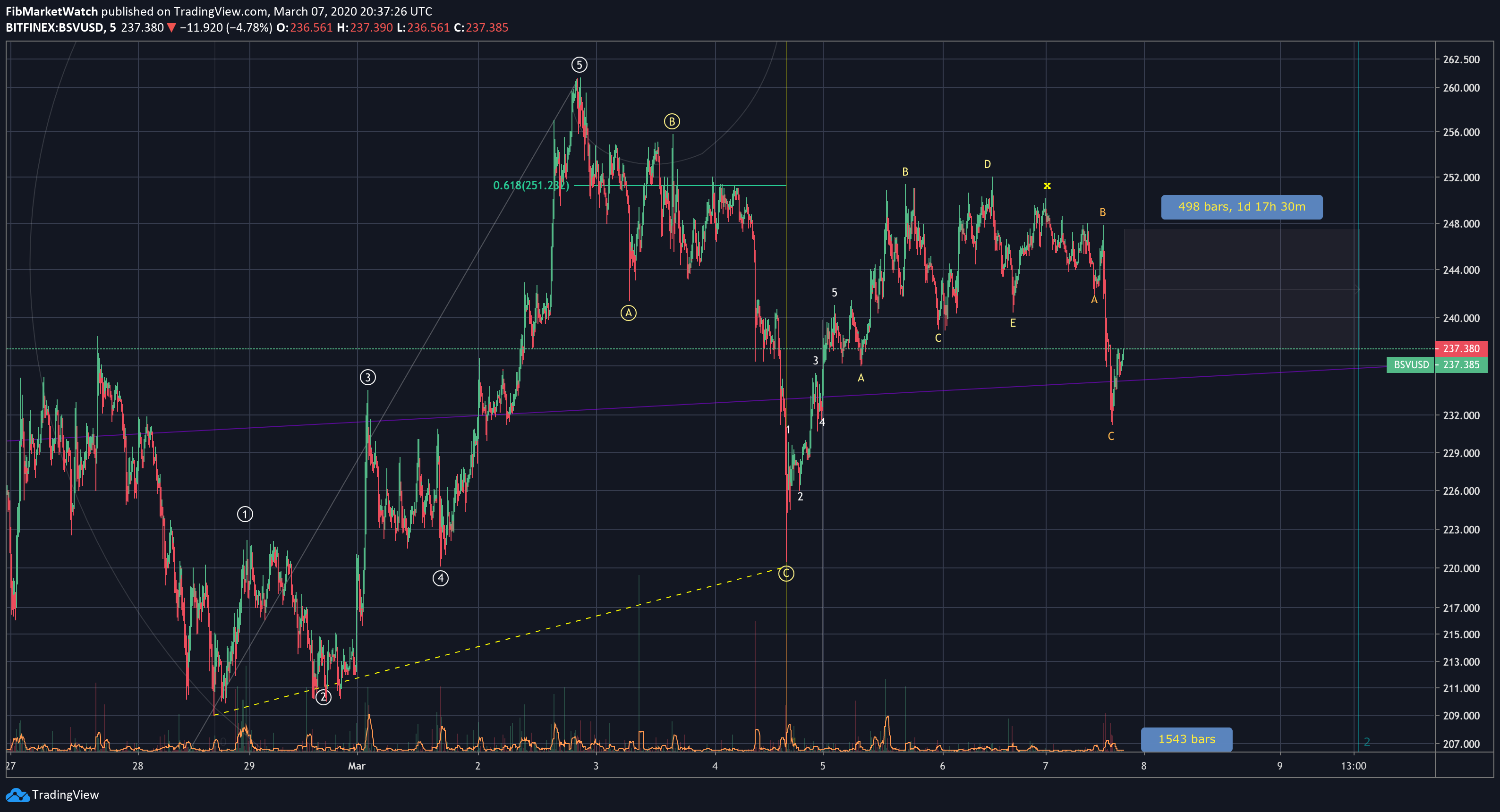
Task: Click the circled 3 wave label
Action: (x=367, y=377)
